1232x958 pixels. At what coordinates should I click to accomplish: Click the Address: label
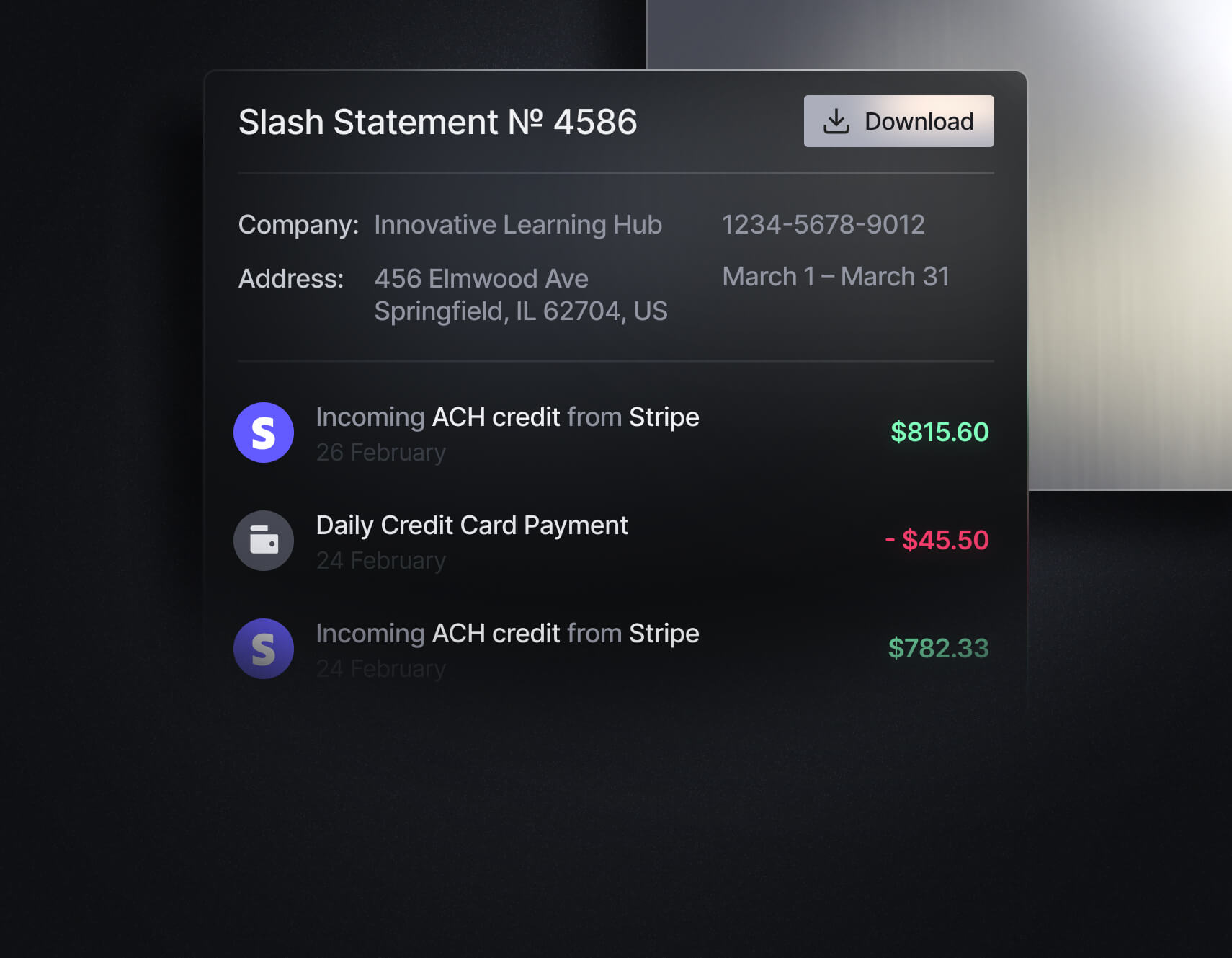pos(291,279)
